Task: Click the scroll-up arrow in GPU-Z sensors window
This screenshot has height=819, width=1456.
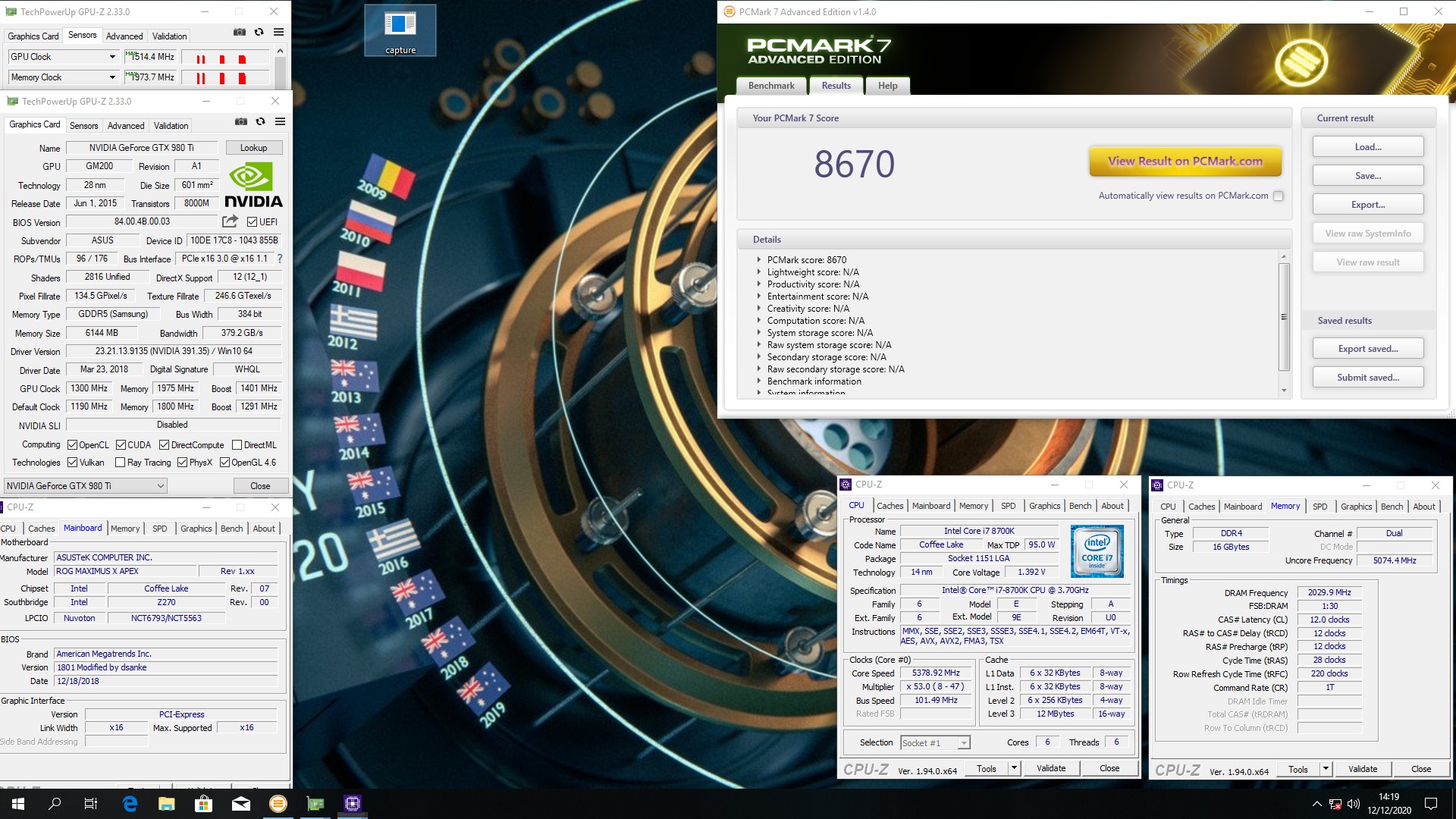Action: pos(280,51)
